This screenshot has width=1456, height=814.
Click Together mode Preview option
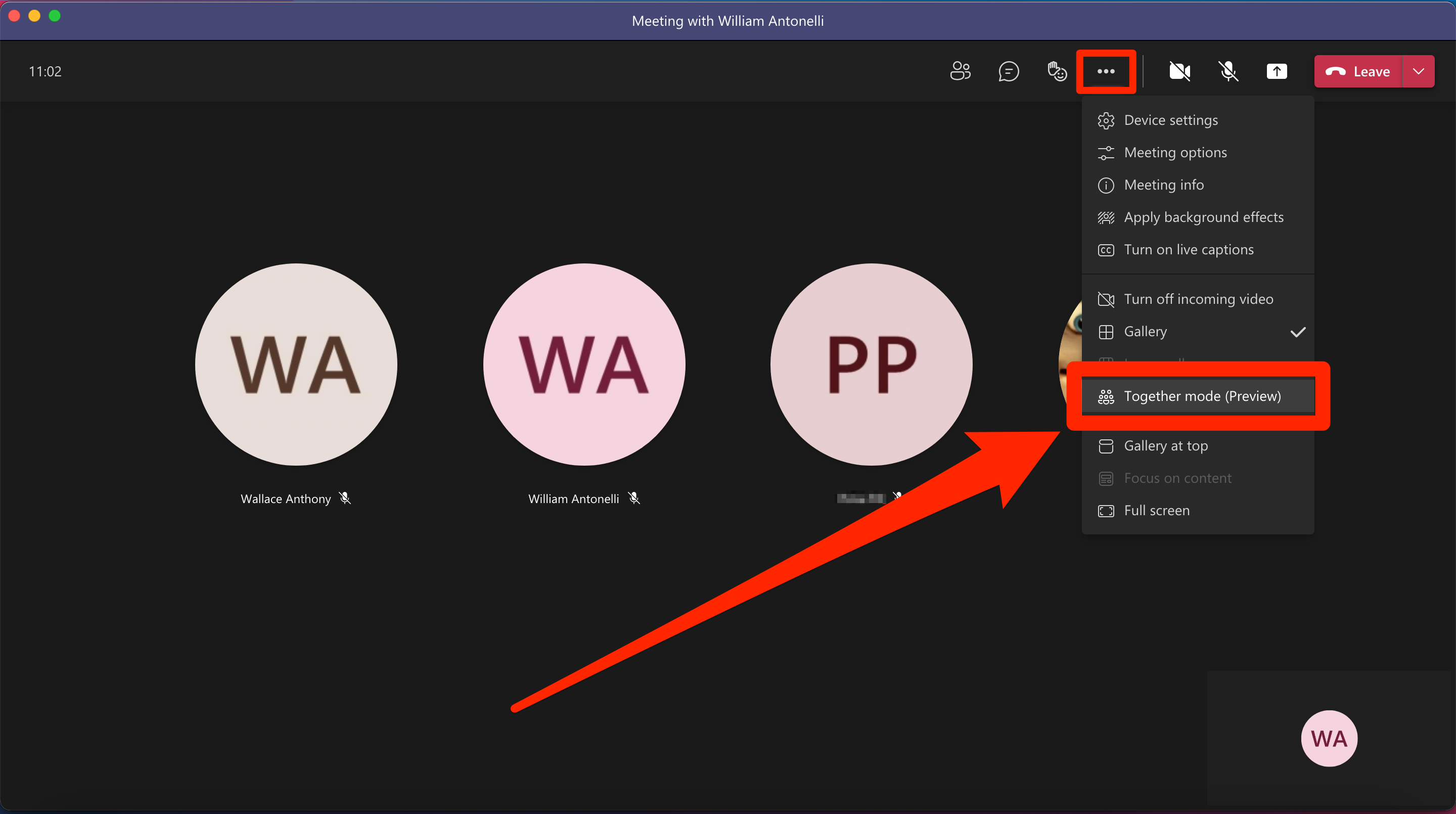tap(1202, 395)
